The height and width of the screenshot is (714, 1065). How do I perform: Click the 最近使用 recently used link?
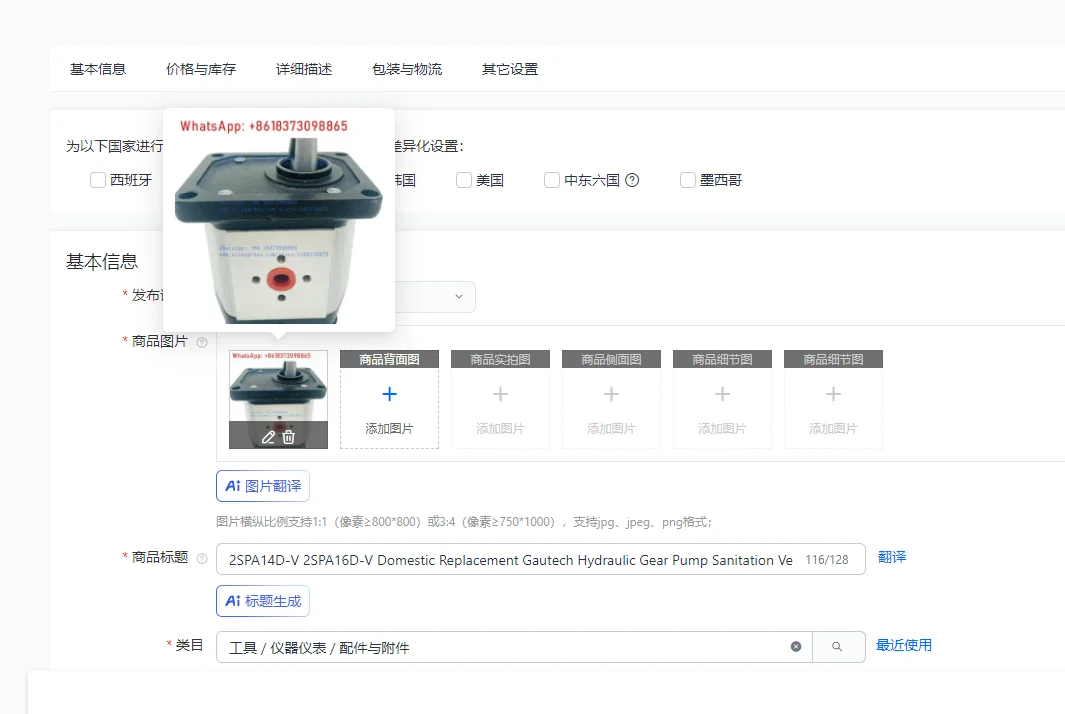[x=903, y=645]
